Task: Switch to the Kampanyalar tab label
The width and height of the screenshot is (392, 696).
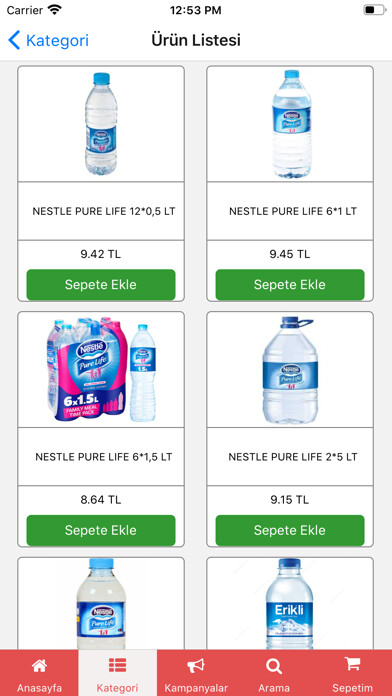Action: [196, 688]
